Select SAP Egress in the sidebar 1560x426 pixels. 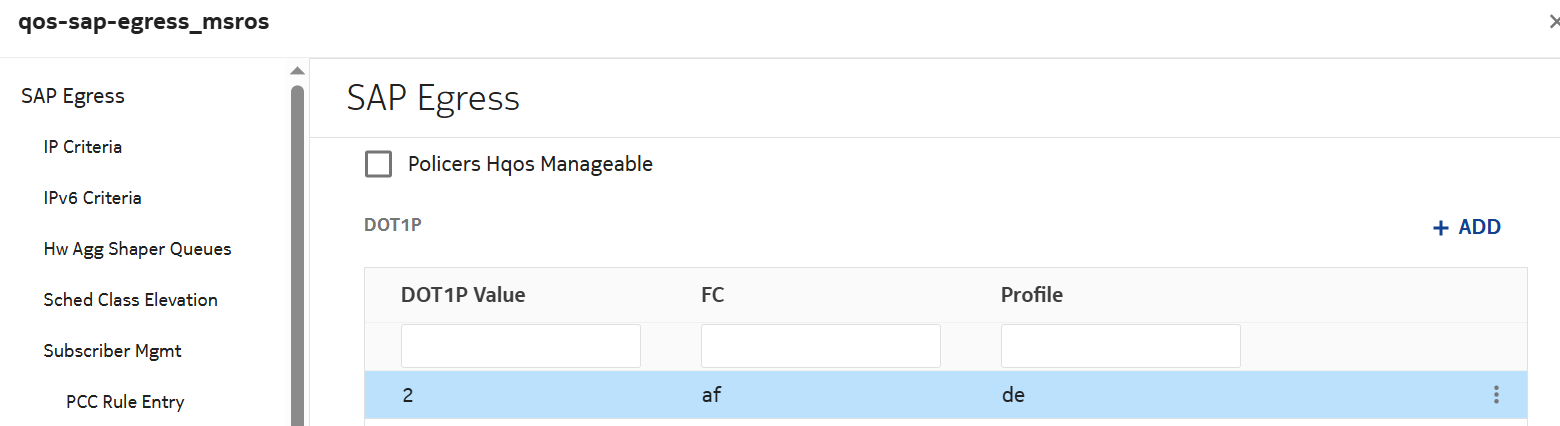coord(73,97)
